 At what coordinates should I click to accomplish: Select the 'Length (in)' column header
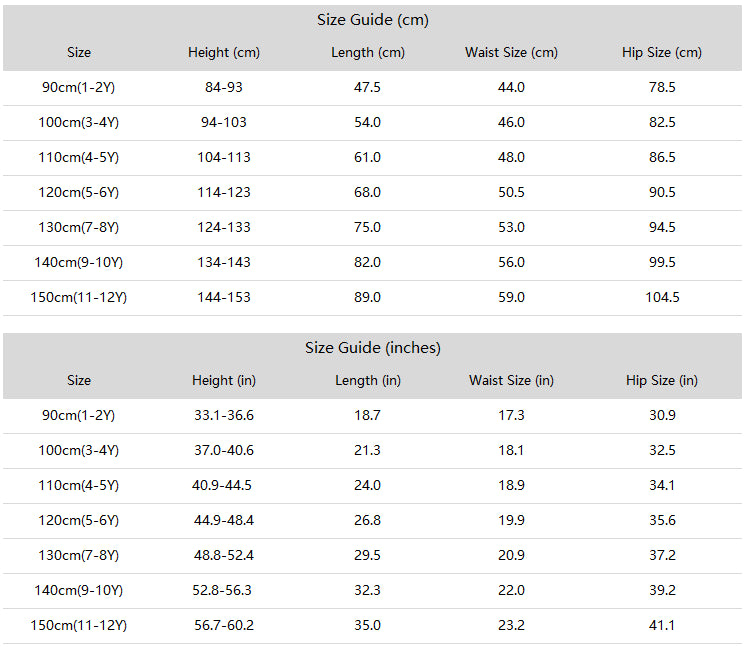[x=368, y=381]
